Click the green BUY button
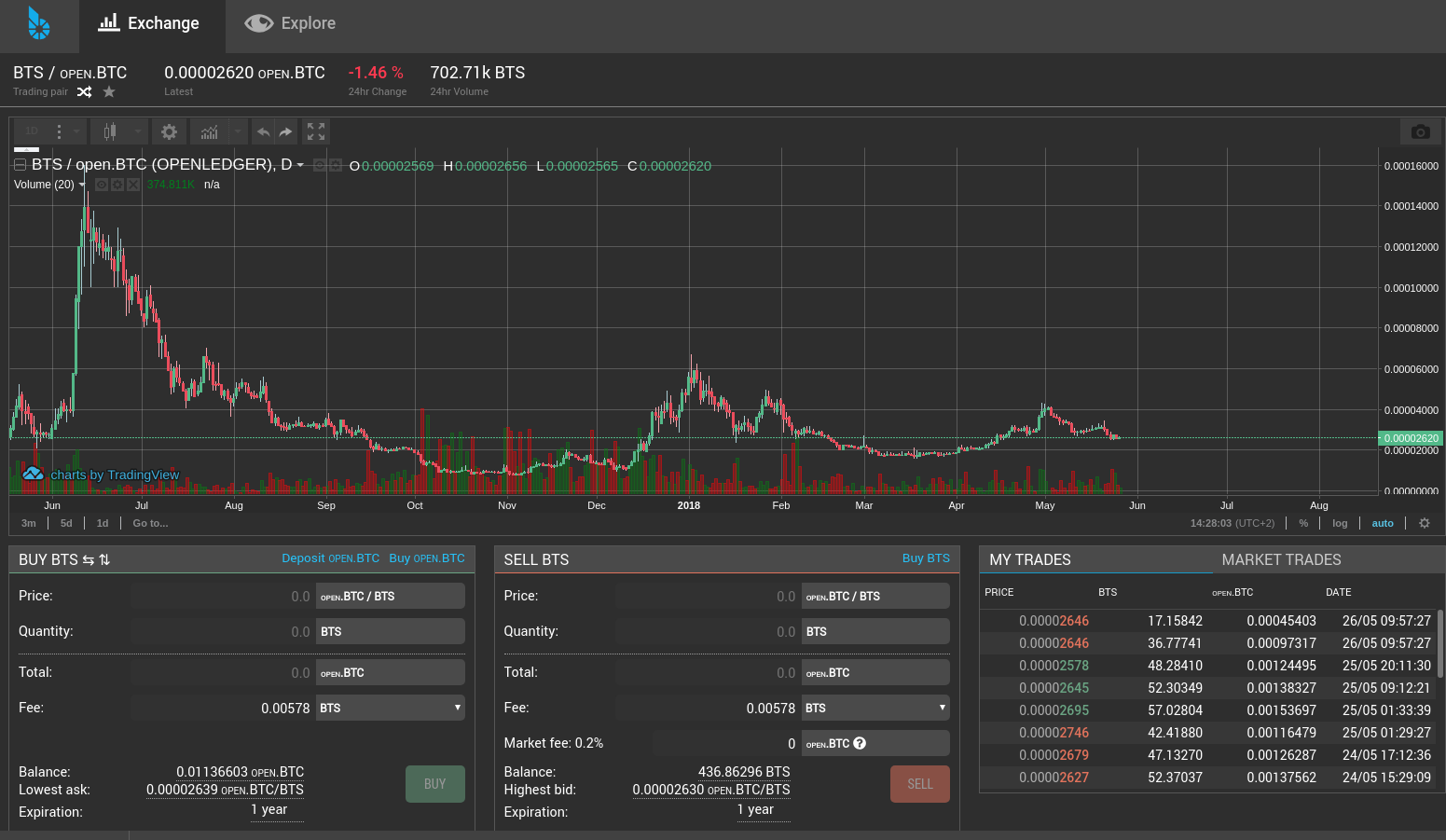 435,784
